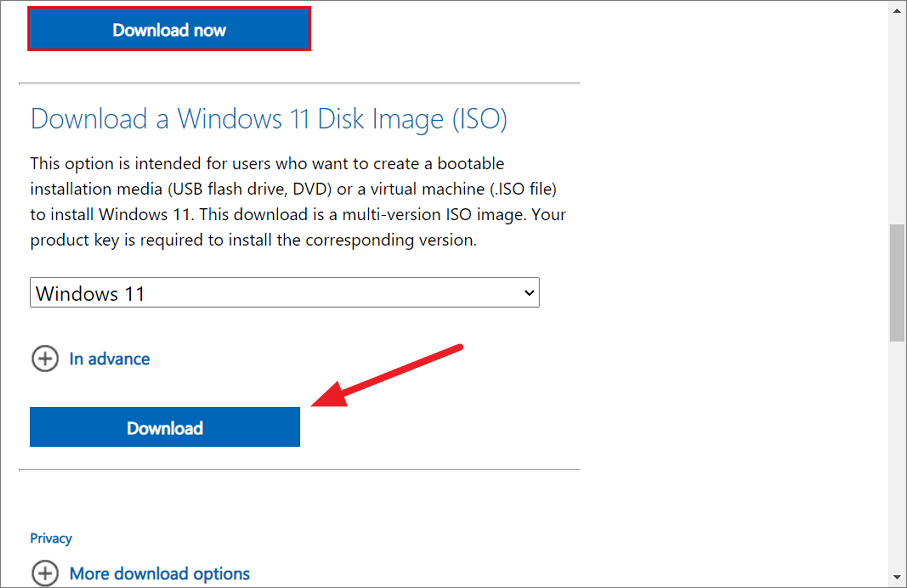Open the Windows 11 edition select box

point(285,293)
